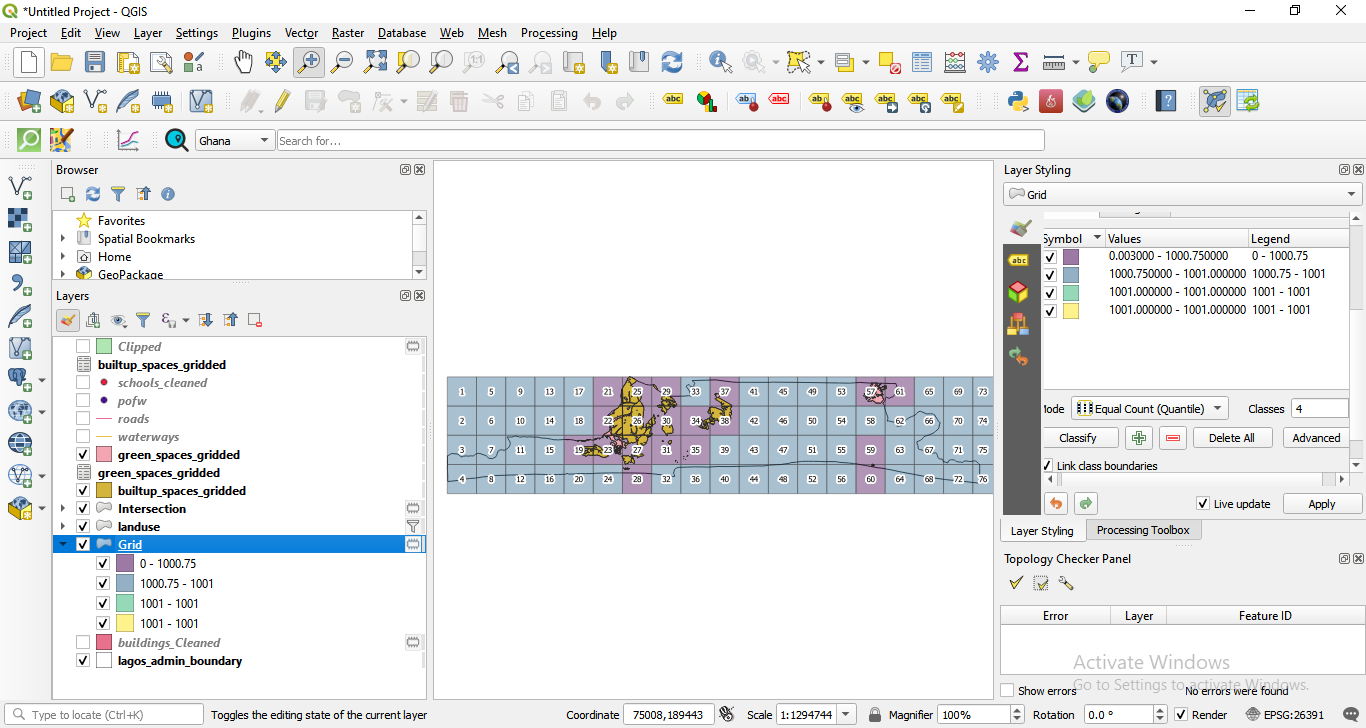The width and height of the screenshot is (1366, 728).
Task: Expand the Home node in Browser
Action: (63, 257)
